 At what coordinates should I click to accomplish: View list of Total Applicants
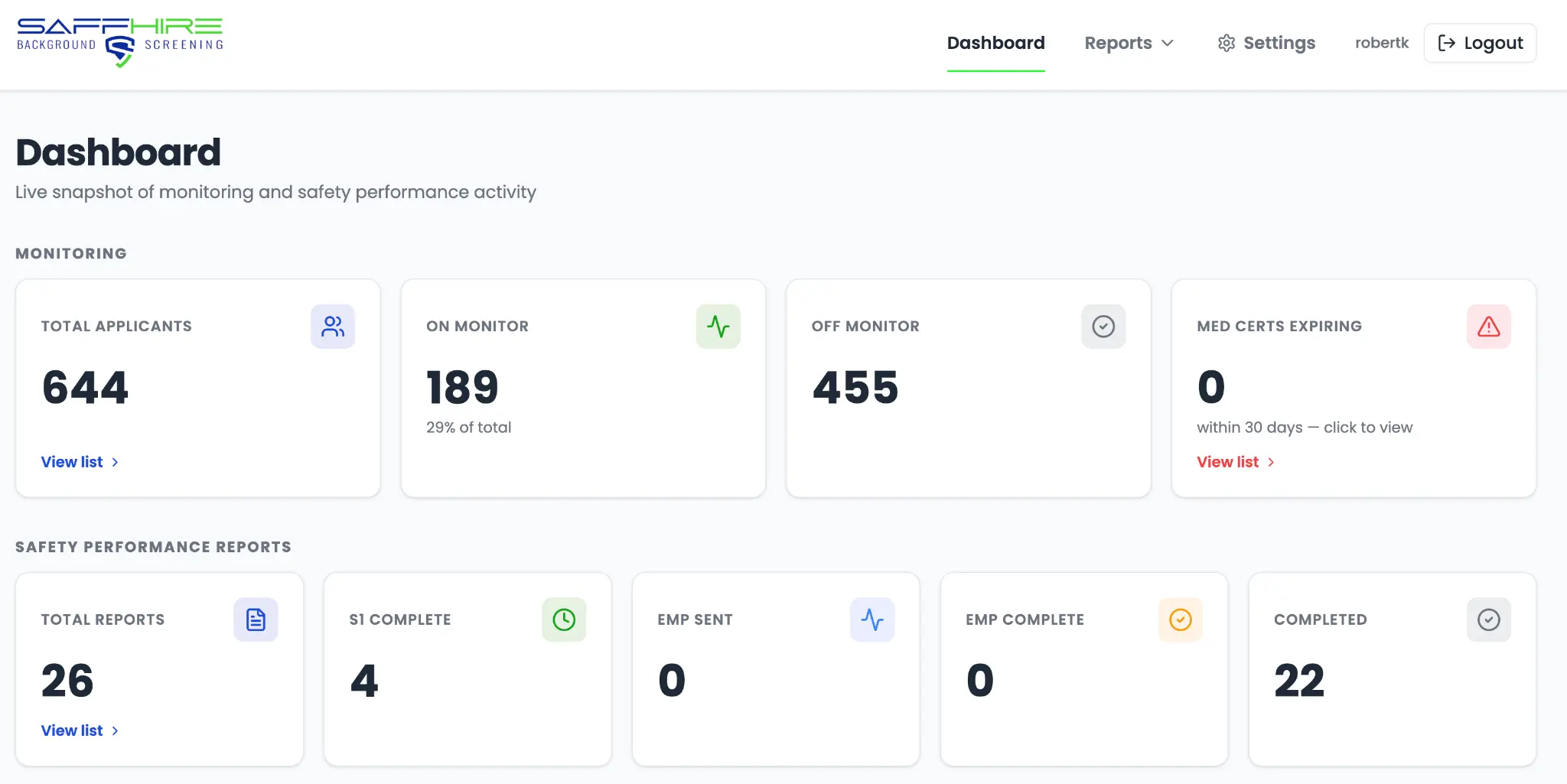tap(73, 462)
